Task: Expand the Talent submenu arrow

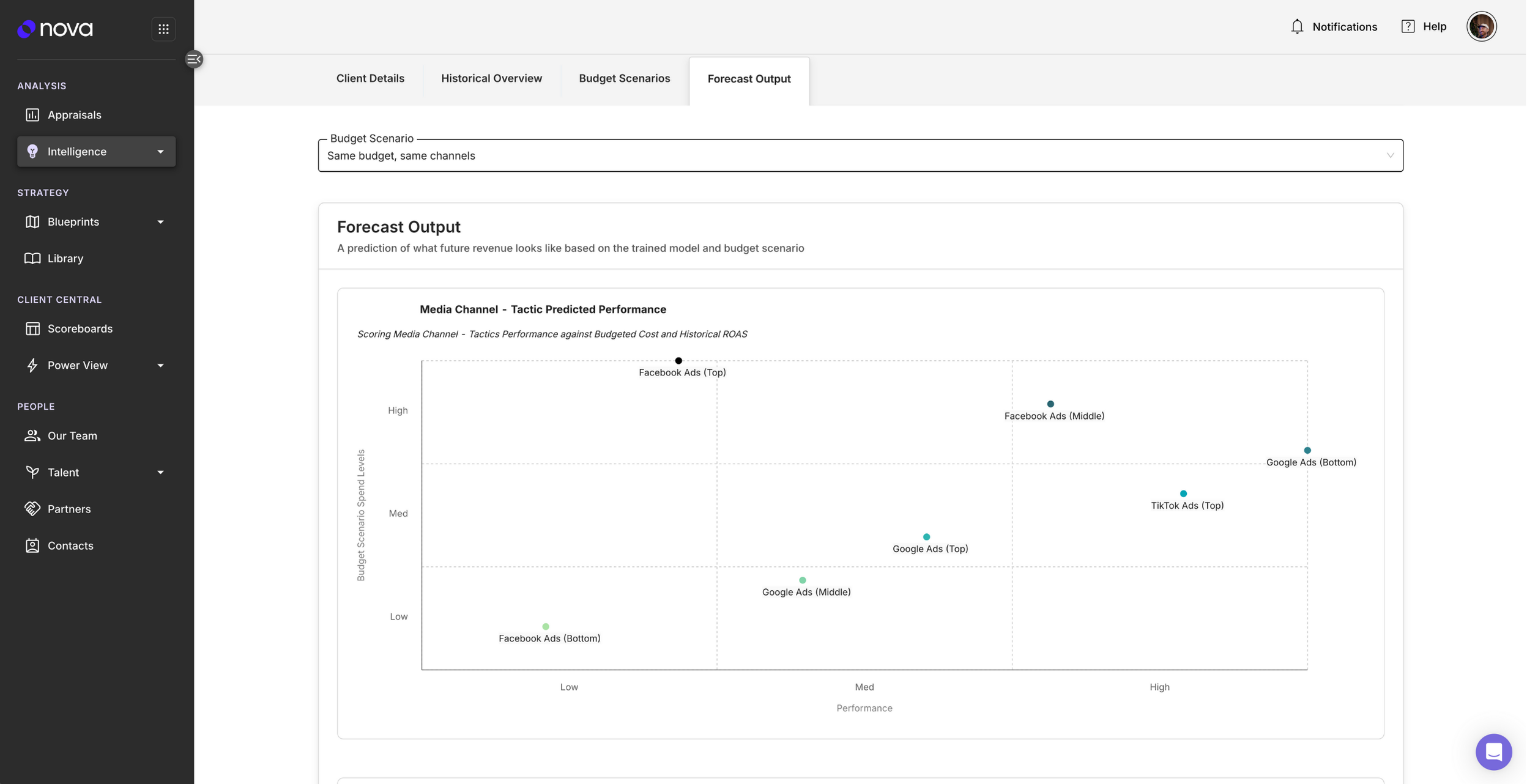Action: pos(160,473)
